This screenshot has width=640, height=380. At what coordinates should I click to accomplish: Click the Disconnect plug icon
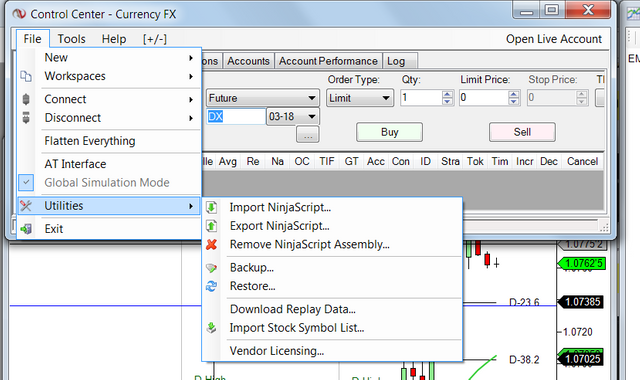(x=26, y=118)
